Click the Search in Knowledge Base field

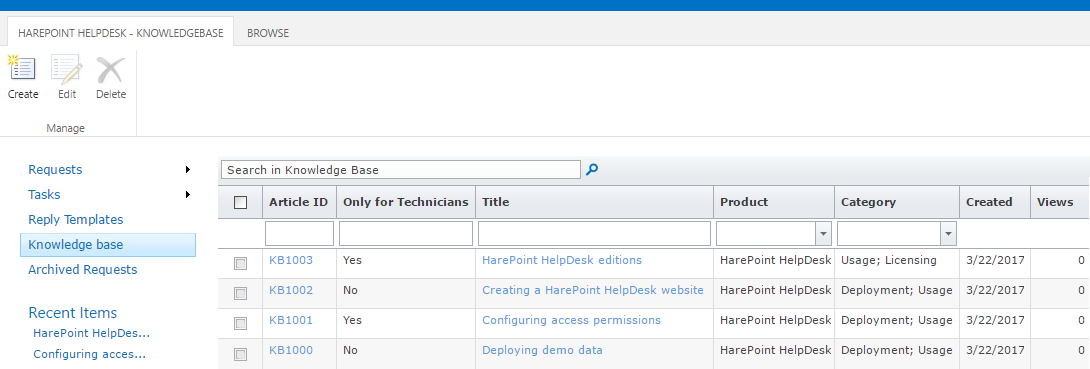click(400, 170)
